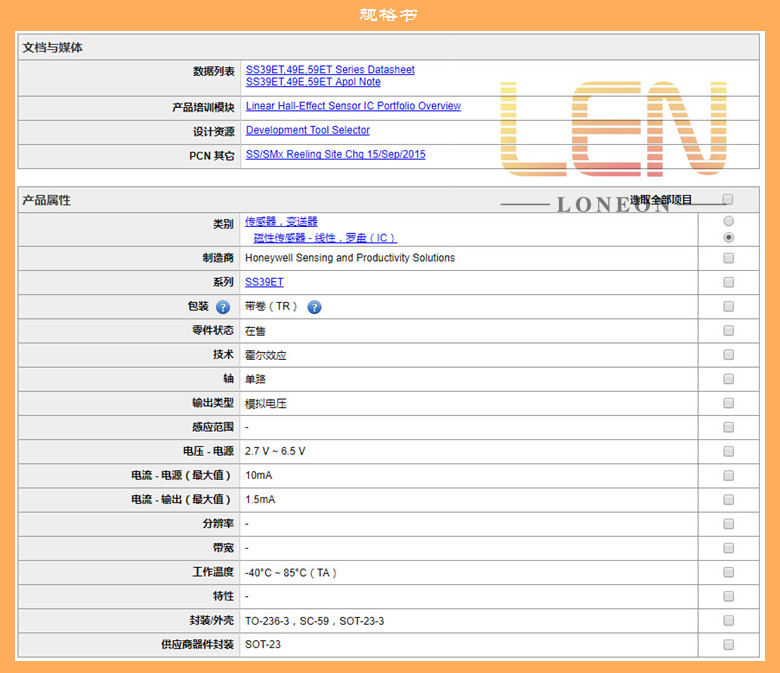Click the 规格书 page title
This screenshot has height=673, width=780.
[x=389, y=14]
